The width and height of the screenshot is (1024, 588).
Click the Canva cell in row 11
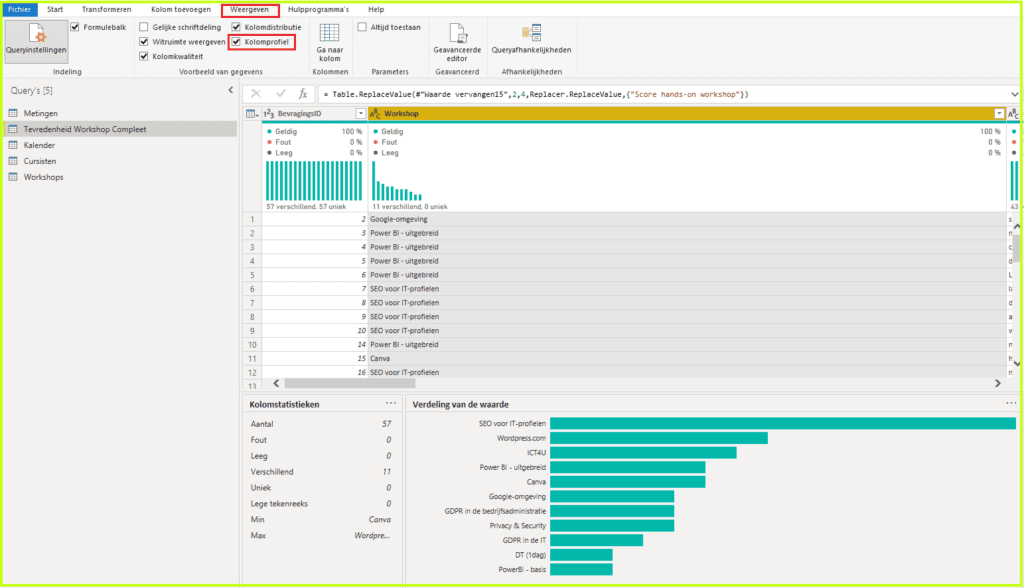[x=687, y=358]
